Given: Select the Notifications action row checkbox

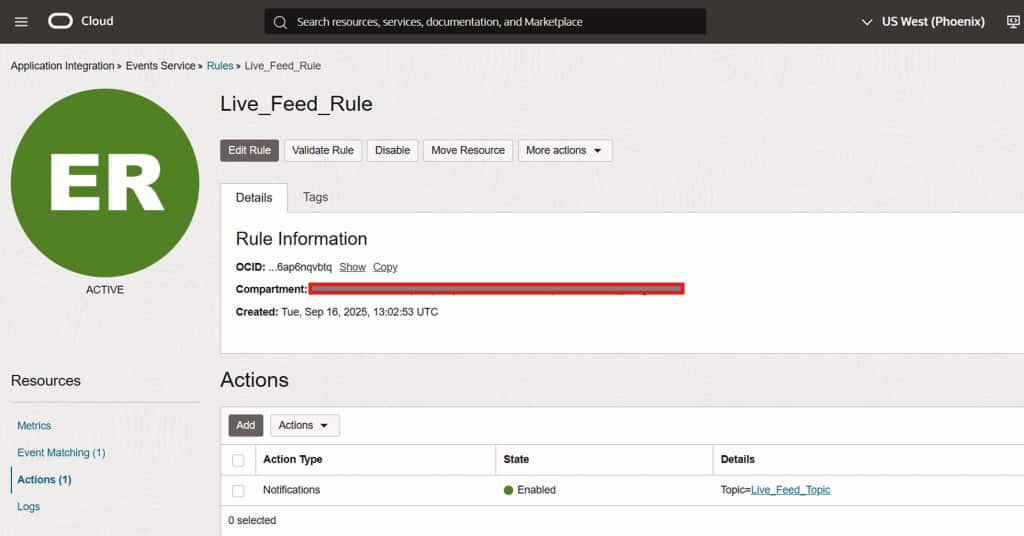Looking at the screenshot, I should click(238, 491).
